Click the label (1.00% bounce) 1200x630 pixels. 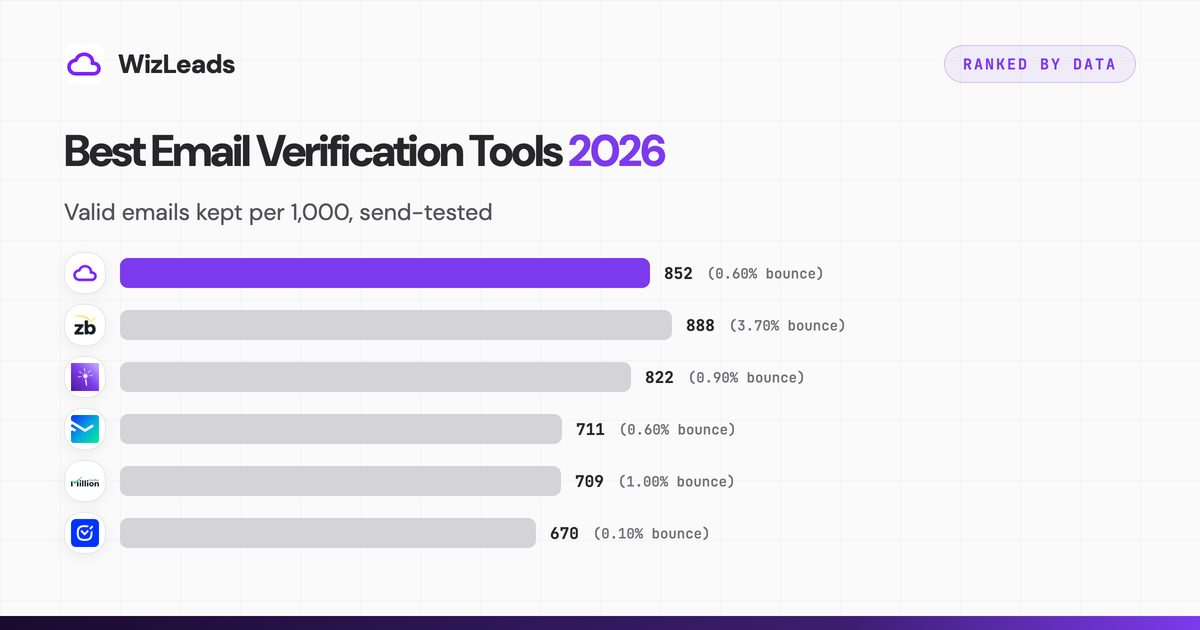(676, 481)
